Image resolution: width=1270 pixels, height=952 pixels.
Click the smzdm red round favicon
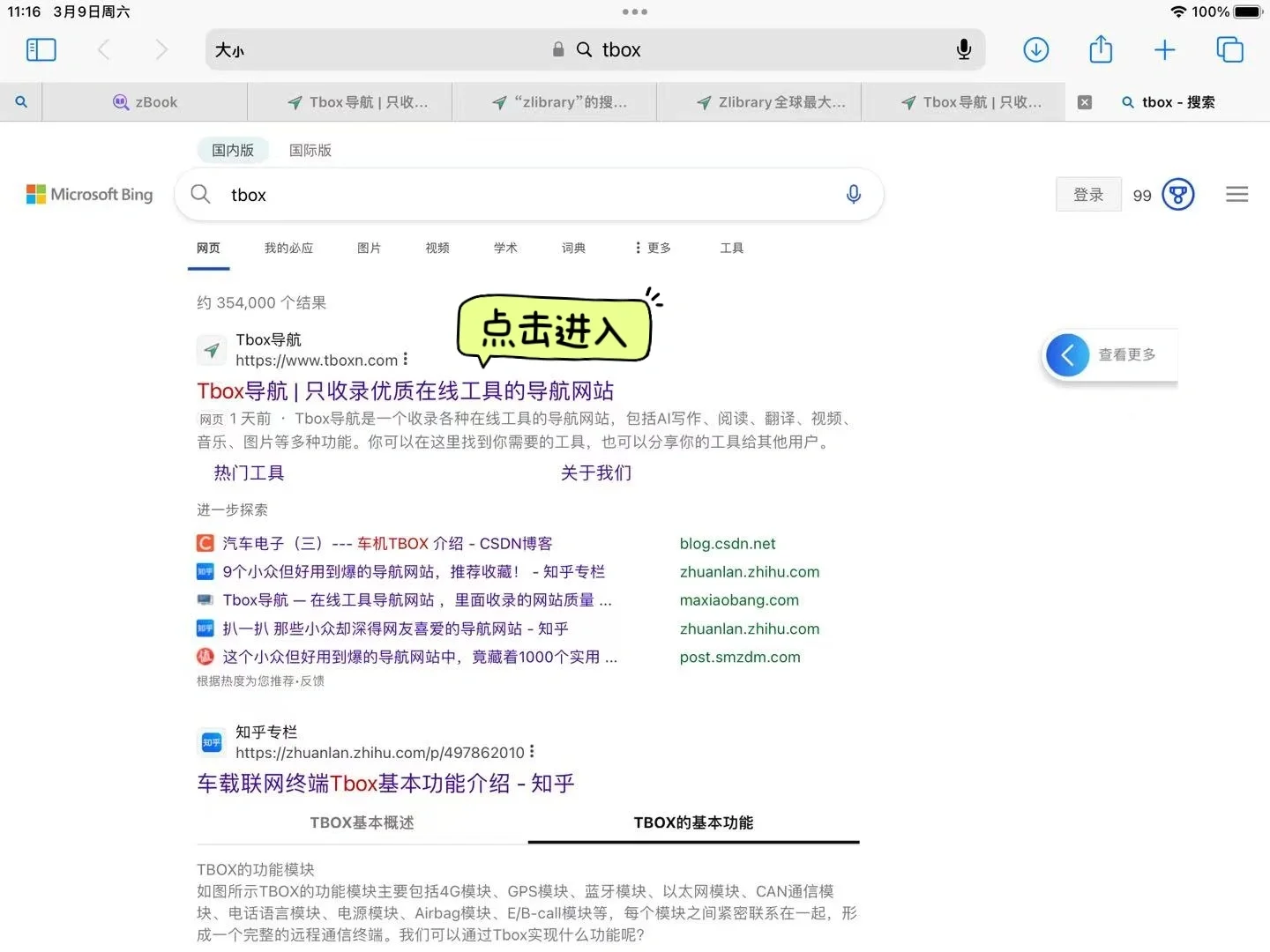[205, 657]
